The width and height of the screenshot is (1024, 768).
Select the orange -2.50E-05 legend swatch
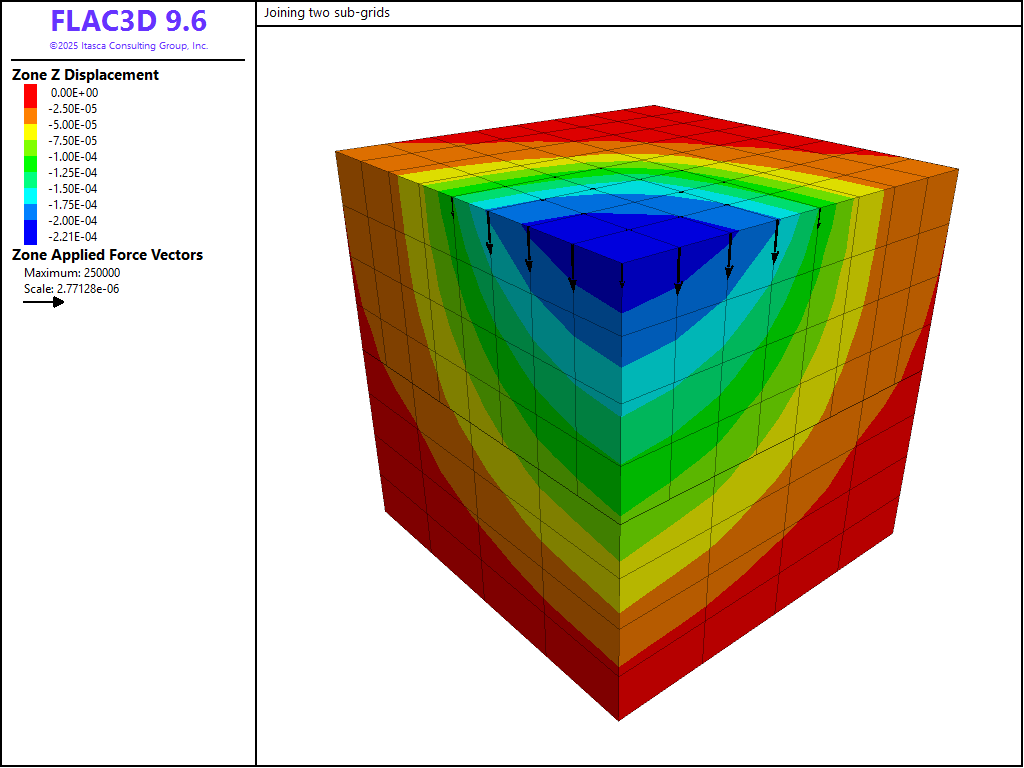(x=30, y=108)
